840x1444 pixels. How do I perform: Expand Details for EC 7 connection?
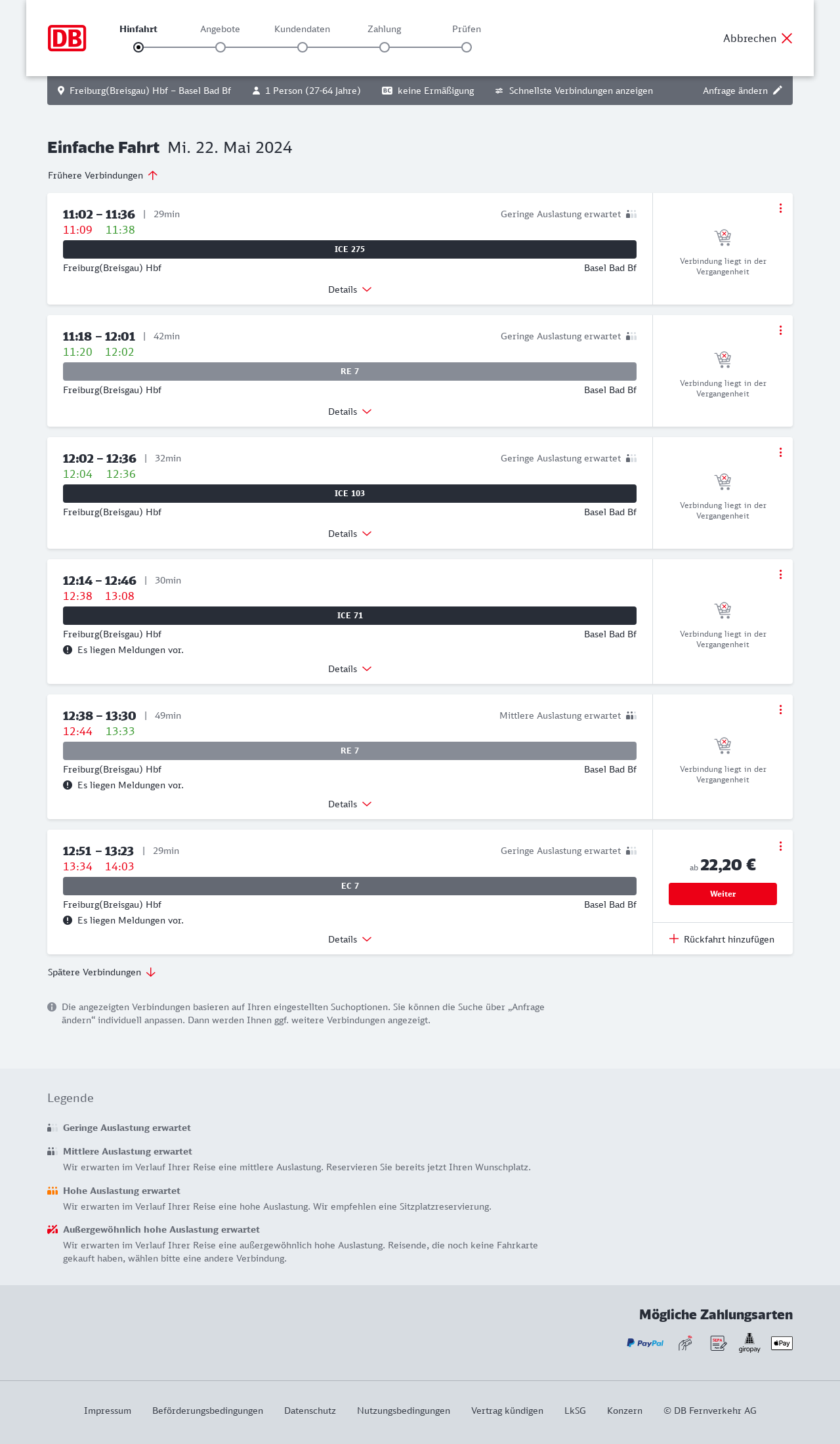(x=350, y=939)
